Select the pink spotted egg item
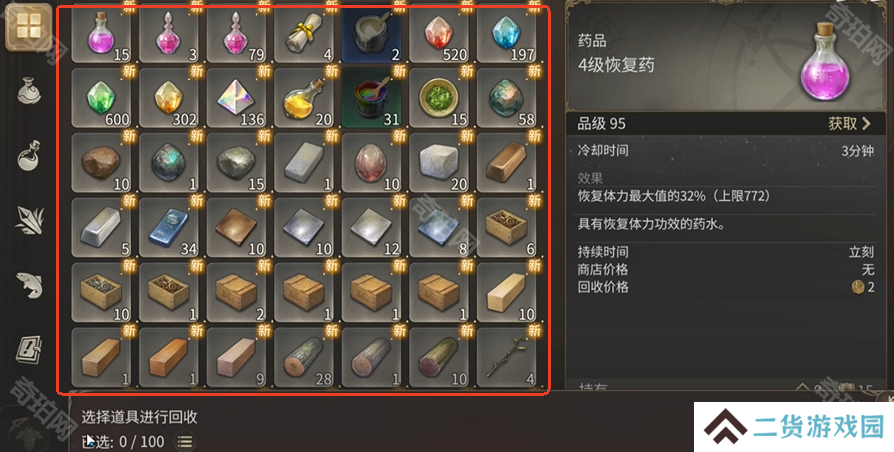The image size is (894, 452). click(x=371, y=162)
